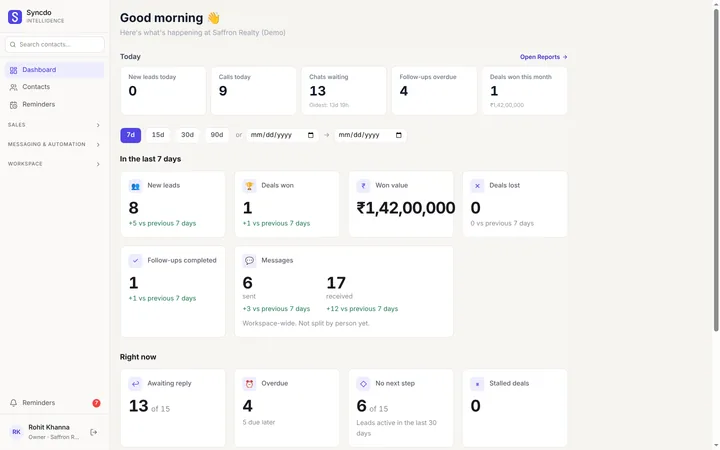Click the bell icon beside bottom Reminders
Screen dimensions: 720x450
[x=13, y=403]
